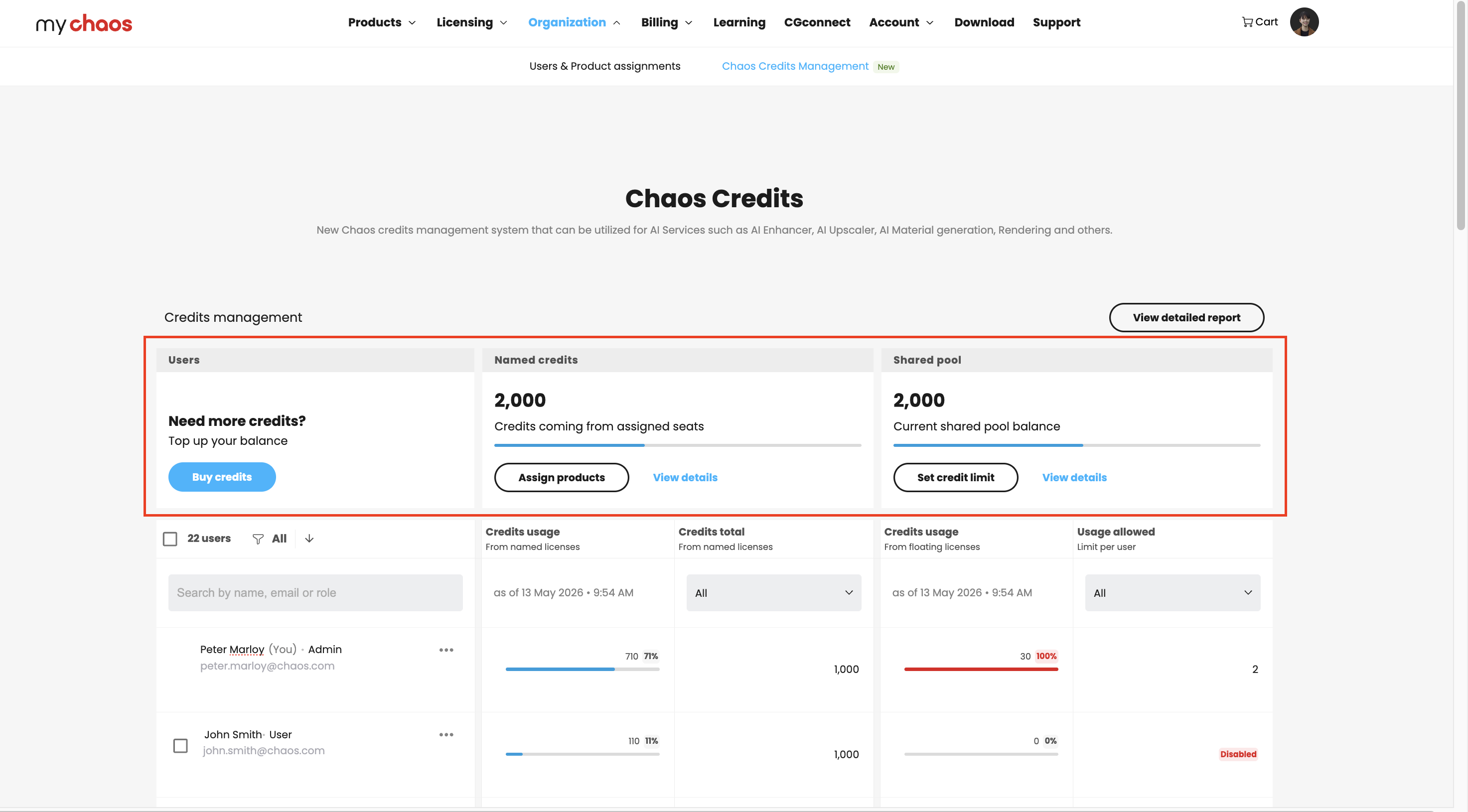The width and height of the screenshot is (1468, 812).
Task: Click Peter Marloy's red floating usage bar
Action: click(x=981, y=669)
